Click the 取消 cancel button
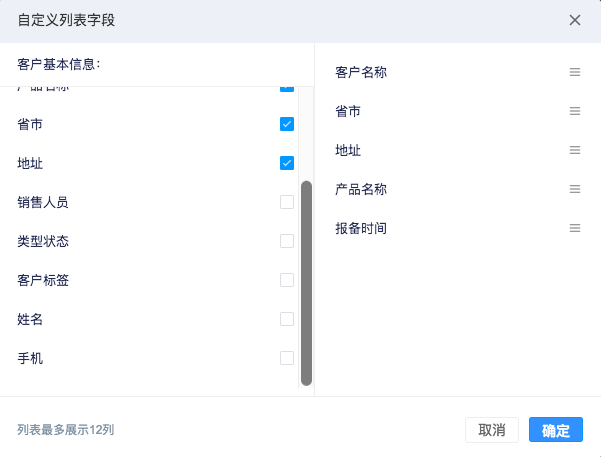Screen dimensions: 601x457 tap(492, 430)
